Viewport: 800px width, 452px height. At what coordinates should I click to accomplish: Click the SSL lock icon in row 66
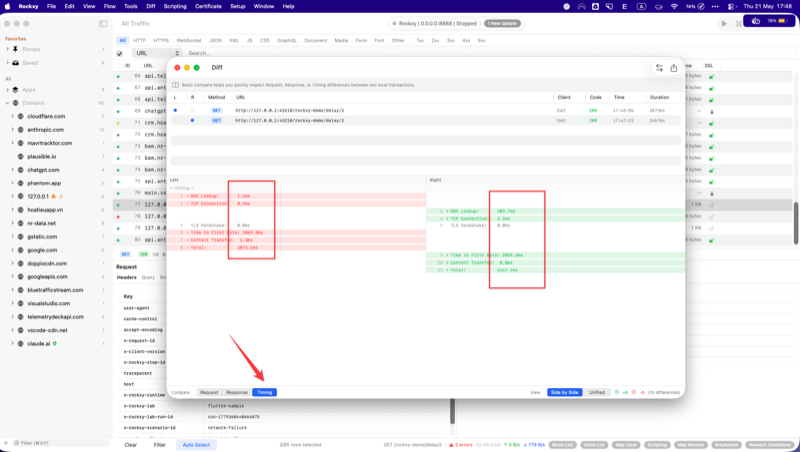(712, 77)
